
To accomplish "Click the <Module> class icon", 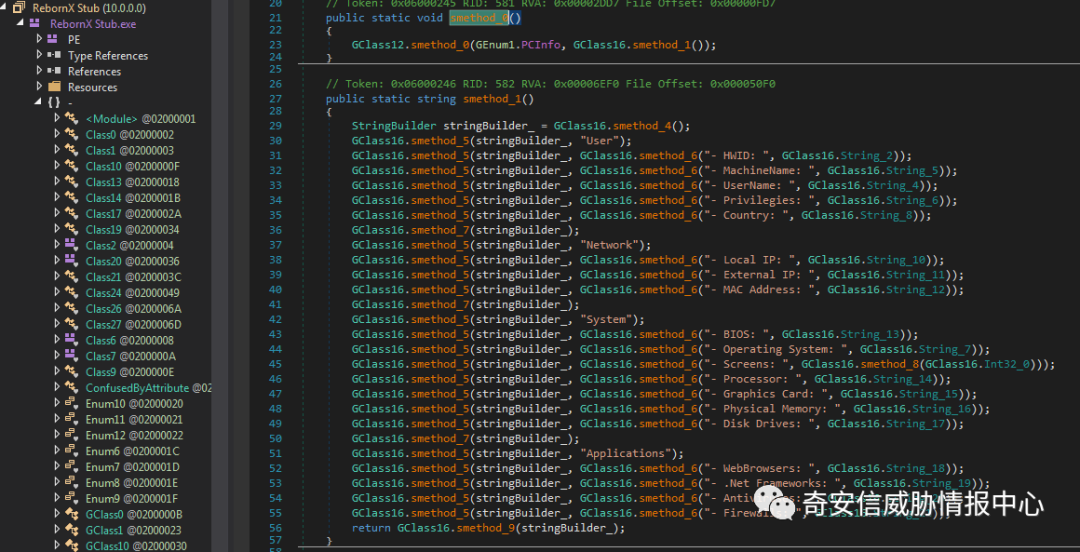I will (x=71, y=119).
